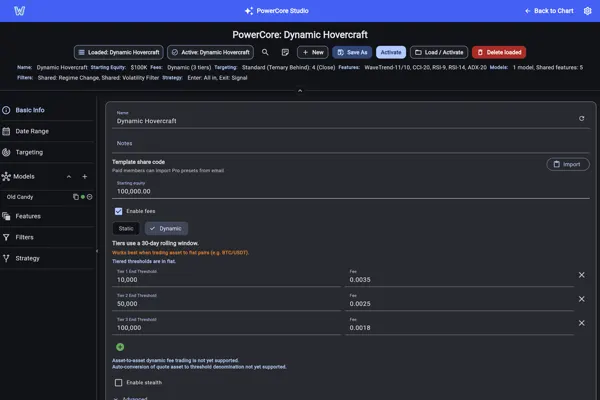Edit Tier 1 End Threshold value
The height and width of the screenshot is (400, 600).
(227, 277)
